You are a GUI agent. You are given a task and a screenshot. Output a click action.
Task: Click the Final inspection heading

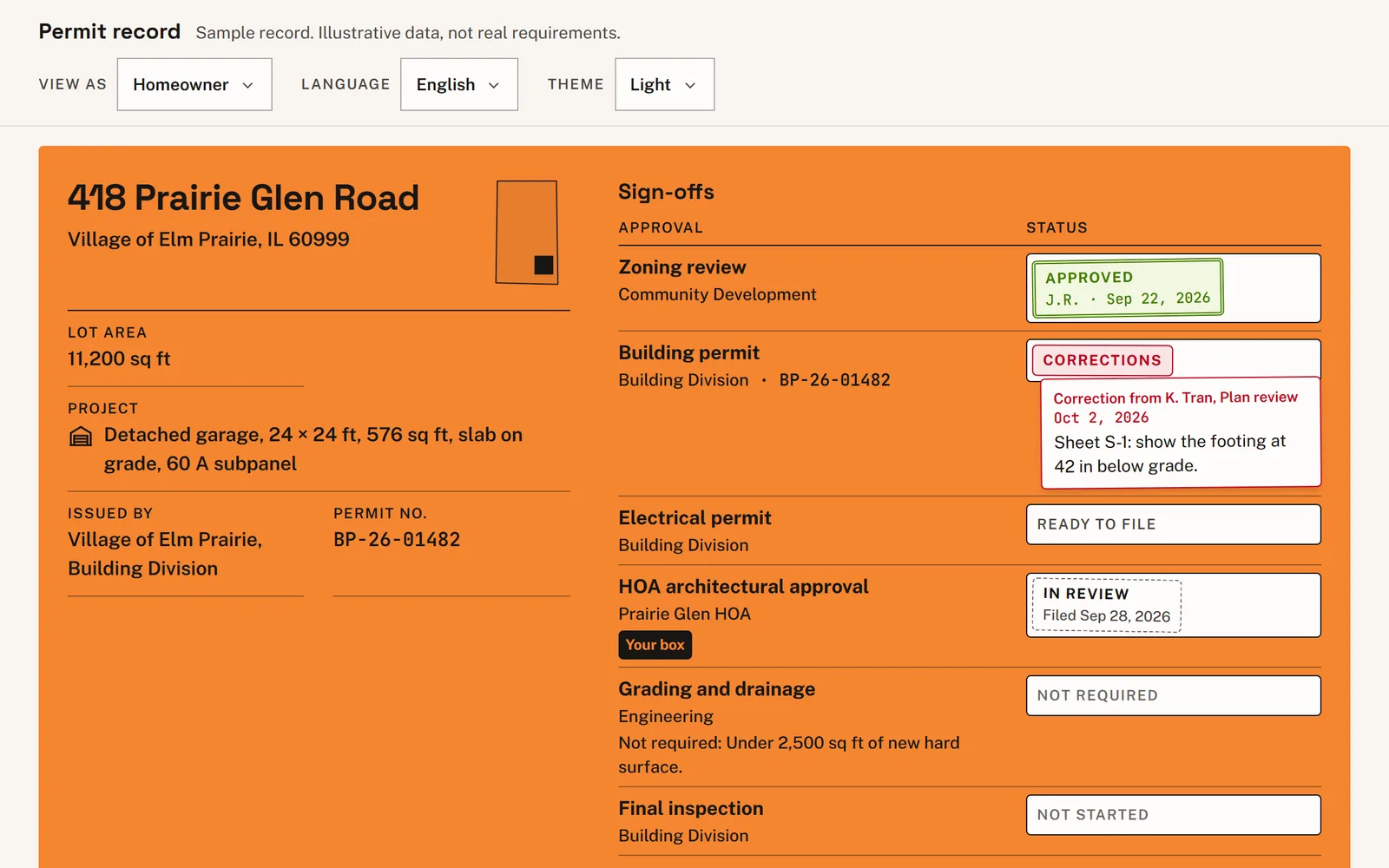coord(691,809)
